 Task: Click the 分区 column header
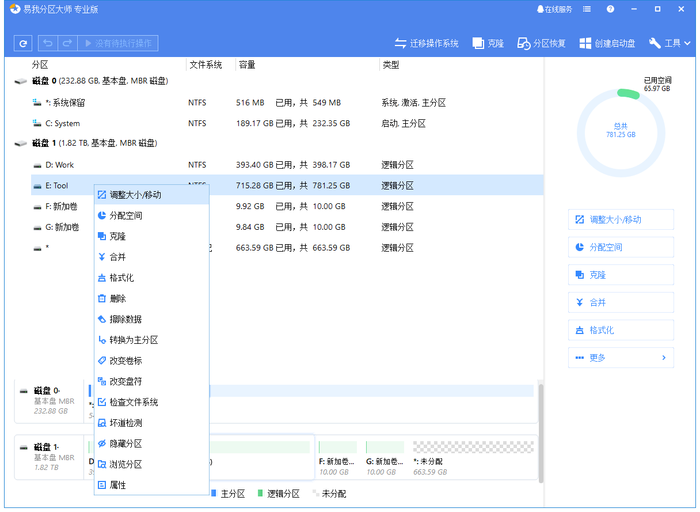40,65
